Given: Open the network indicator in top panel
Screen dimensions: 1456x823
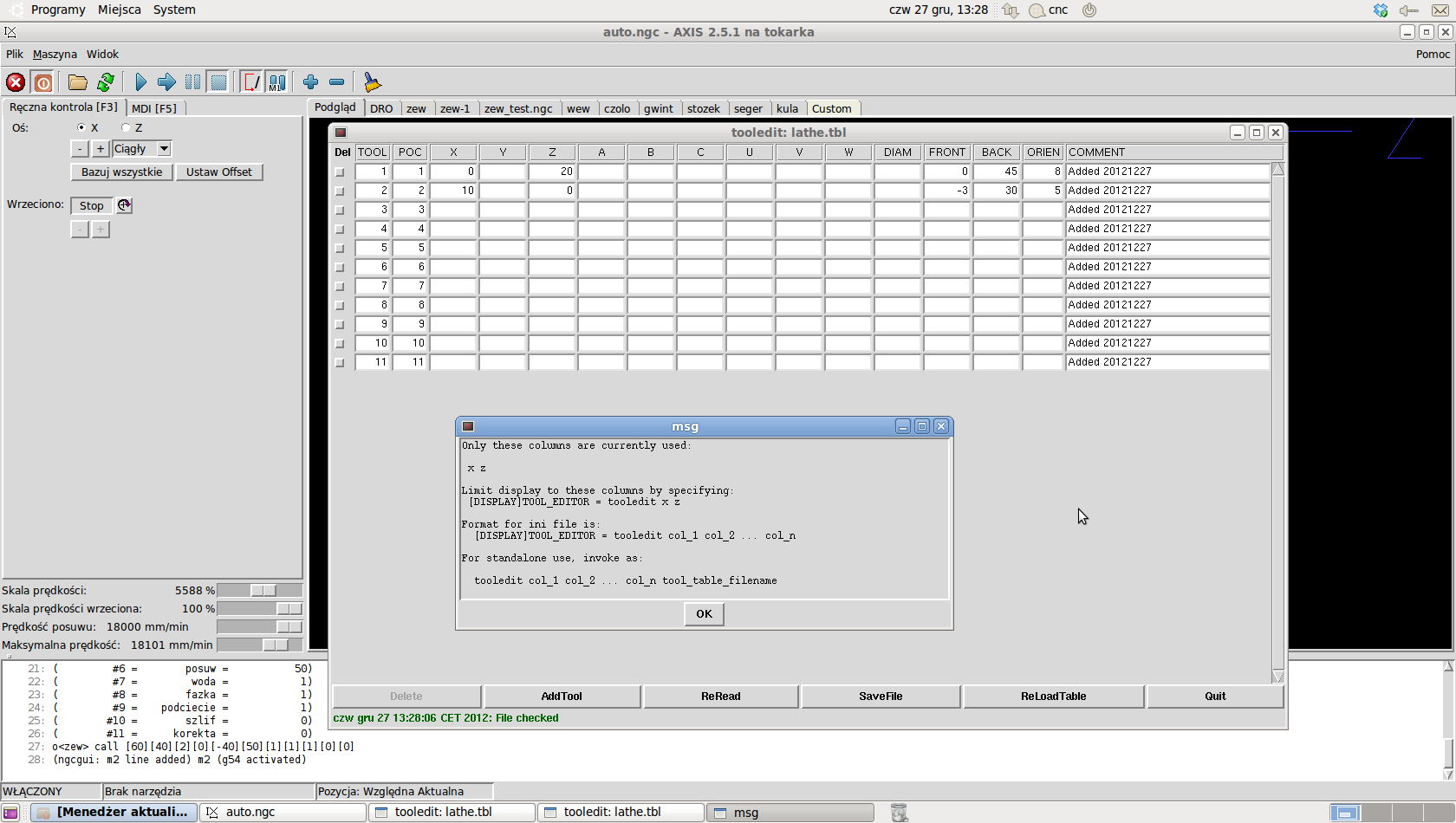Looking at the screenshot, I should pyautogui.click(x=1011, y=10).
